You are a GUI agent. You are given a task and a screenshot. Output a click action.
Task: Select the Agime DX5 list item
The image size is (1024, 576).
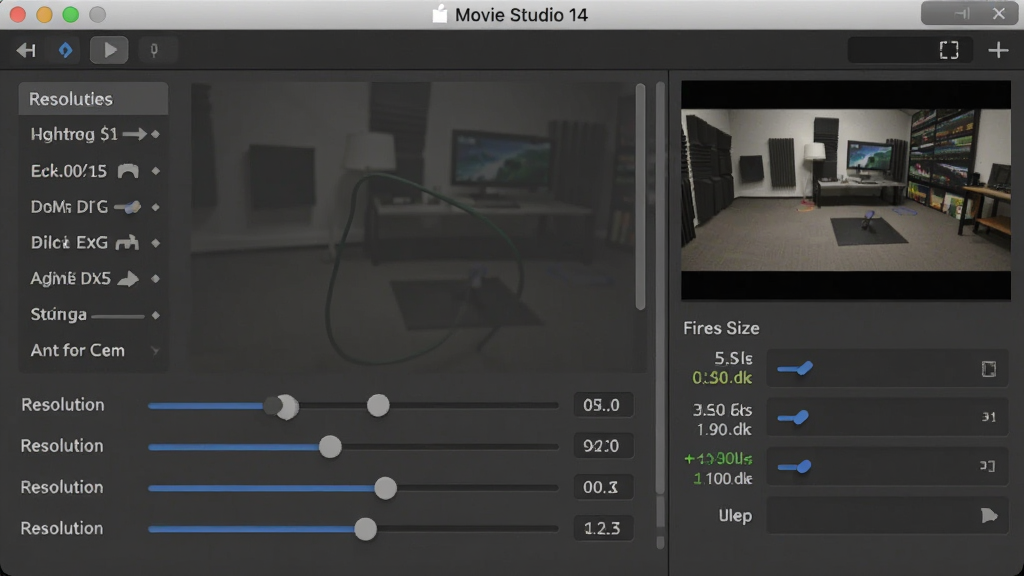pos(93,279)
